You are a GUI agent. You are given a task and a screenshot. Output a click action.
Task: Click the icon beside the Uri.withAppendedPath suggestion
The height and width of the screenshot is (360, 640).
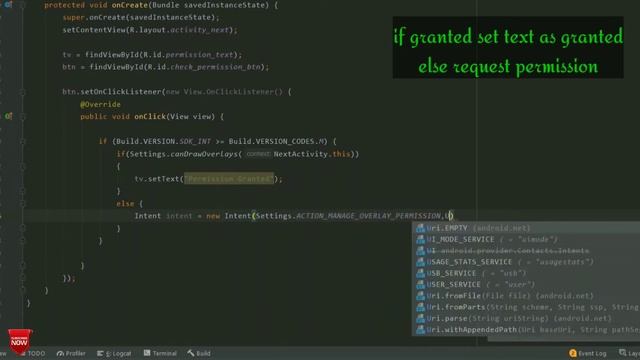point(420,330)
